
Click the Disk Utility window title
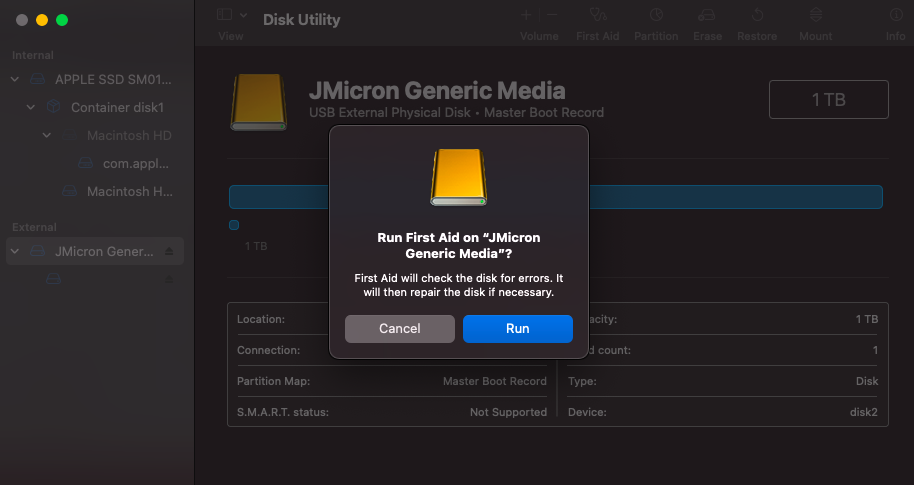[301, 20]
